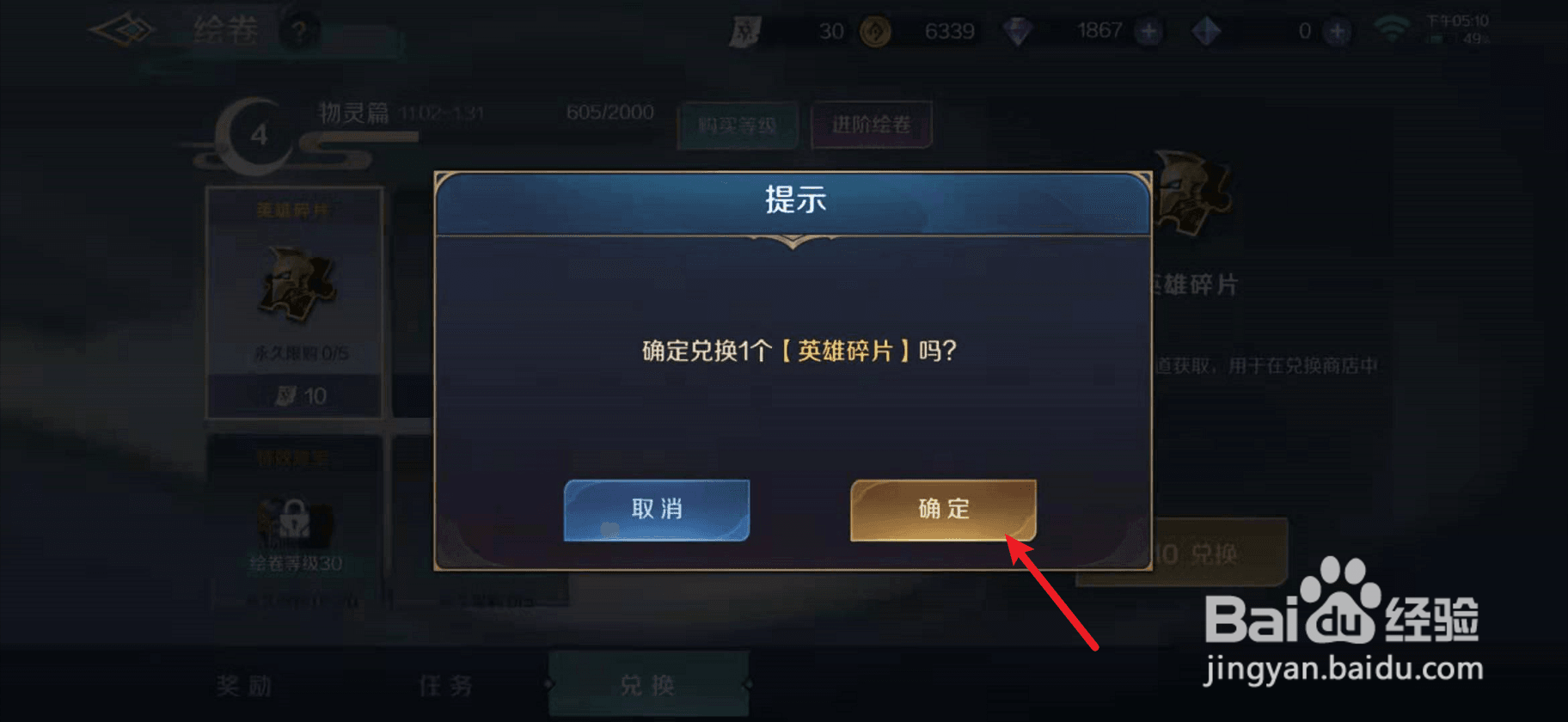Cancel the exchange with 取消 button
Image resolution: width=1568 pixels, height=722 pixels.
[x=657, y=510]
